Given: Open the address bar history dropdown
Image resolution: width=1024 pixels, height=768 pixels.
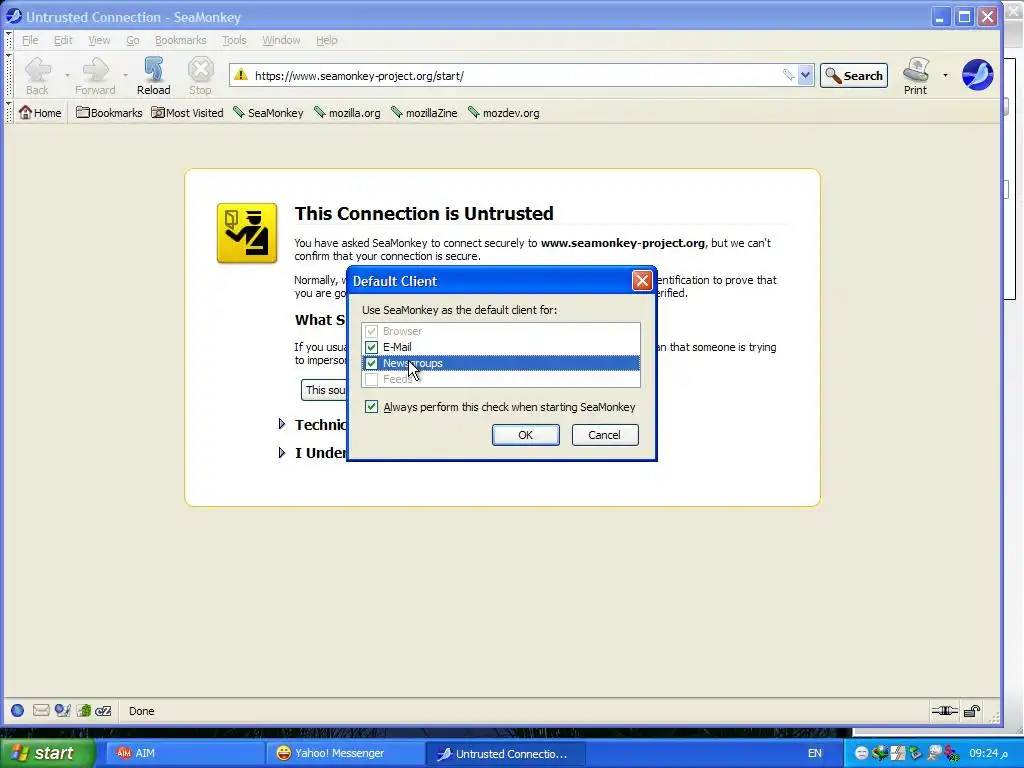Looking at the screenshot, I should pyautogui.click(x=806, y=75).
